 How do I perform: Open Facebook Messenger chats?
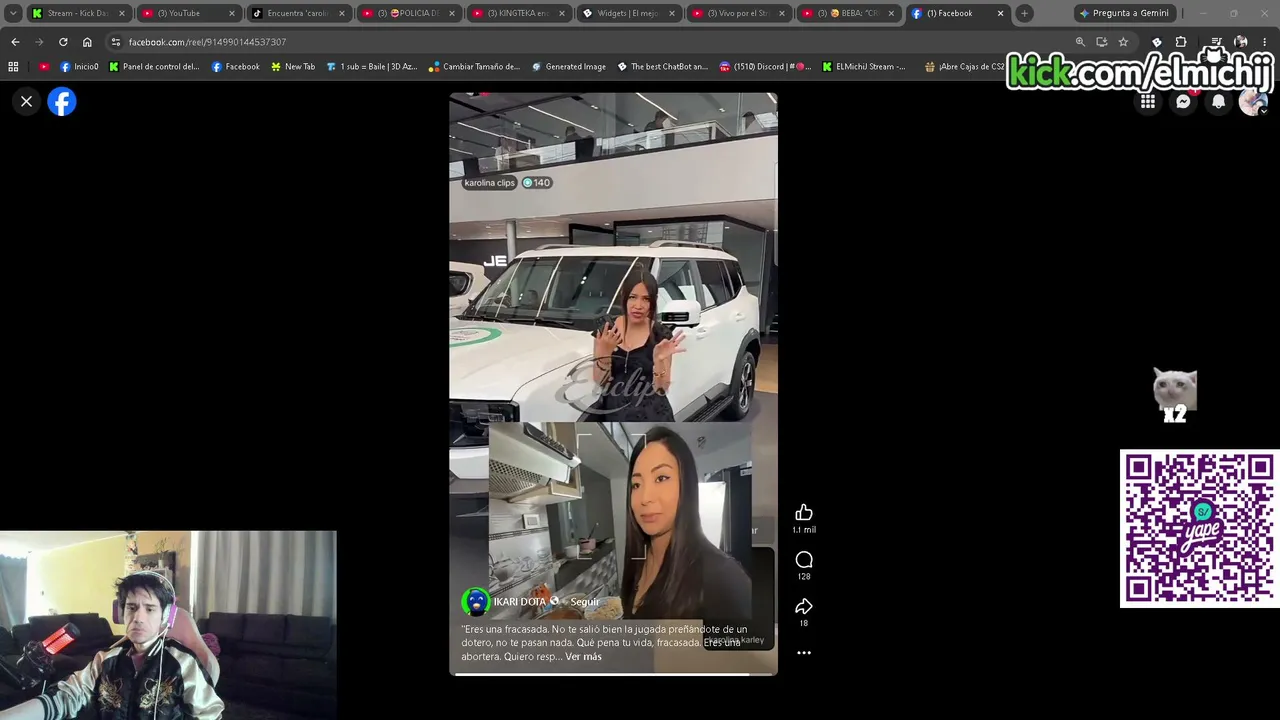click(x=1183, y=101)
